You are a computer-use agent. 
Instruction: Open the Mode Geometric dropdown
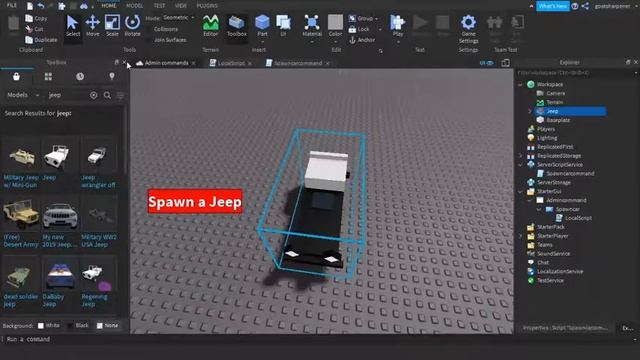179,18
